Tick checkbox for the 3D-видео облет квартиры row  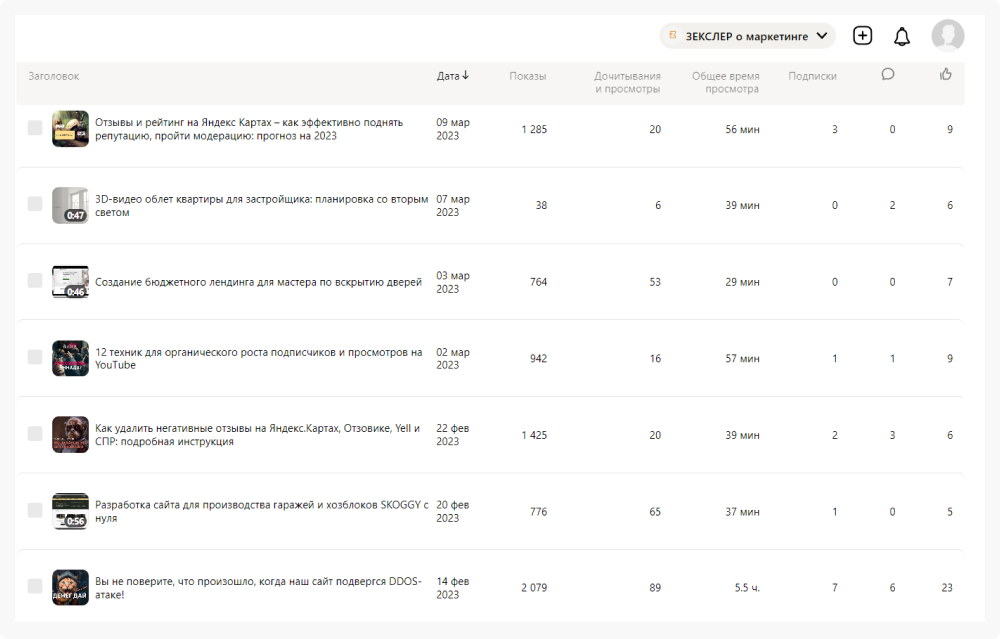[35, 204]
